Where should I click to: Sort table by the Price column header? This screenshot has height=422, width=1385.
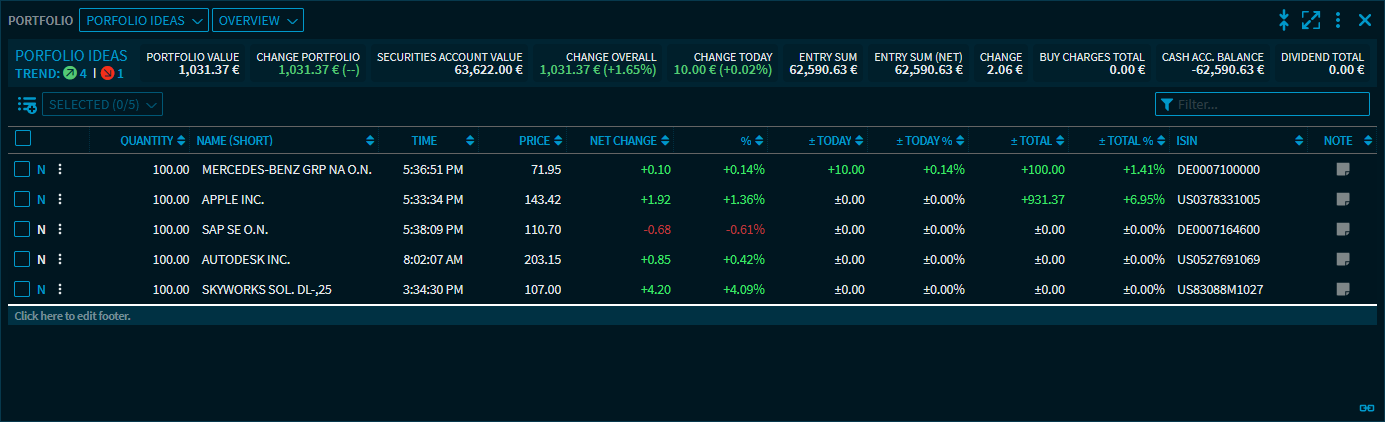tap(535, 141)
